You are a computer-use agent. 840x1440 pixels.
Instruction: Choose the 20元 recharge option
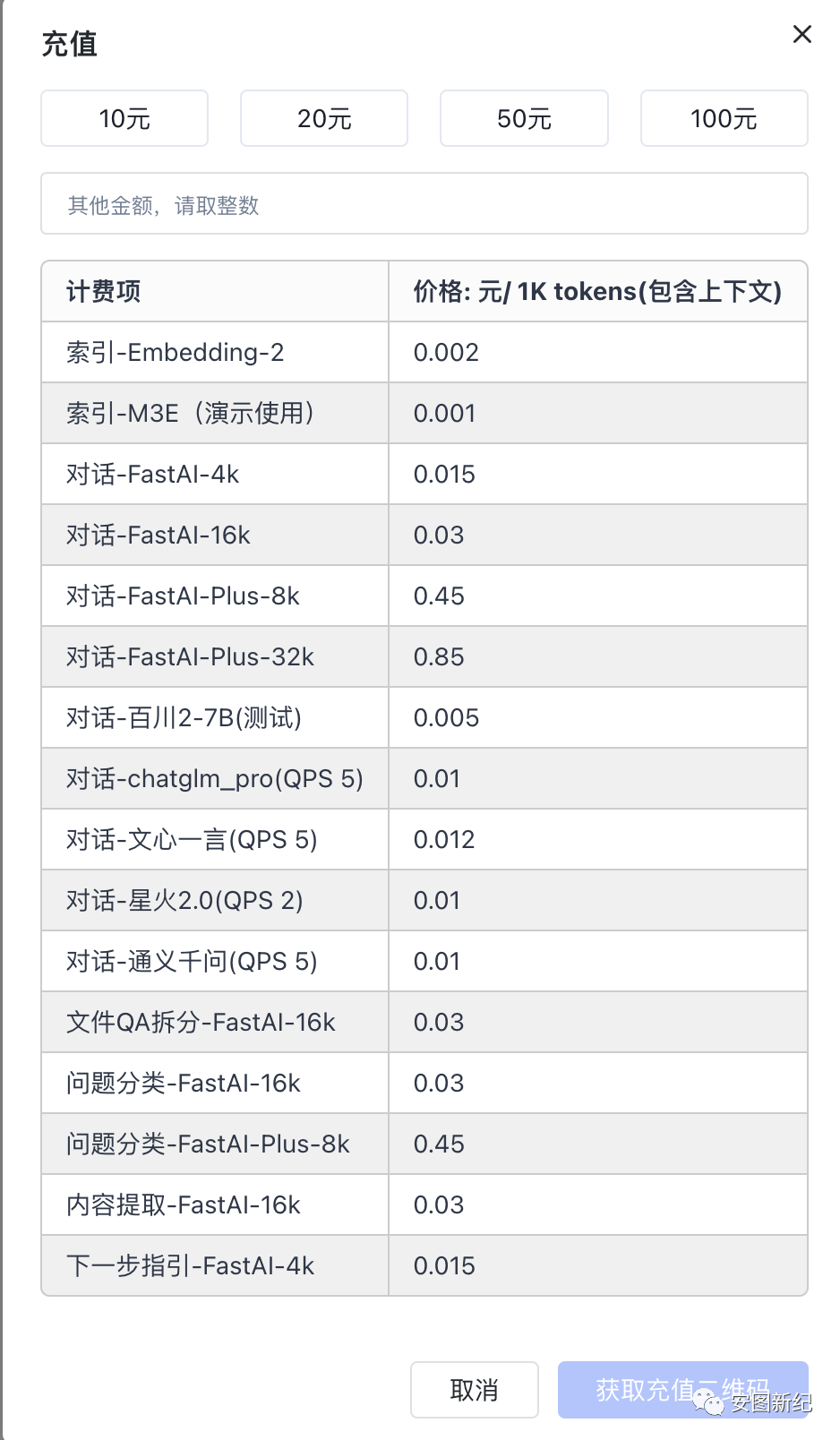[324, 118]
